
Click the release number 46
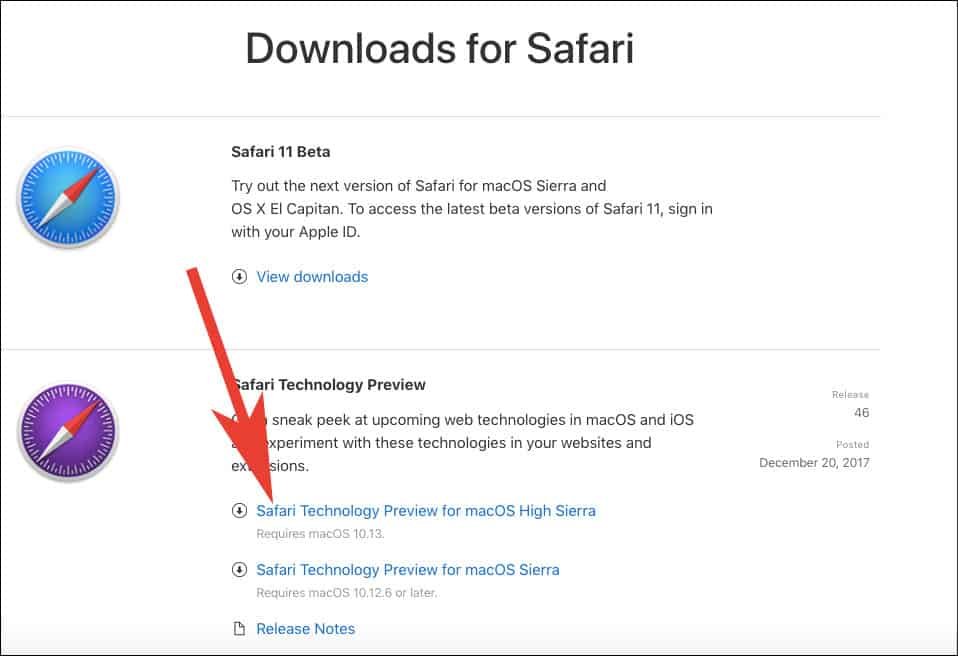click(861, 413)
